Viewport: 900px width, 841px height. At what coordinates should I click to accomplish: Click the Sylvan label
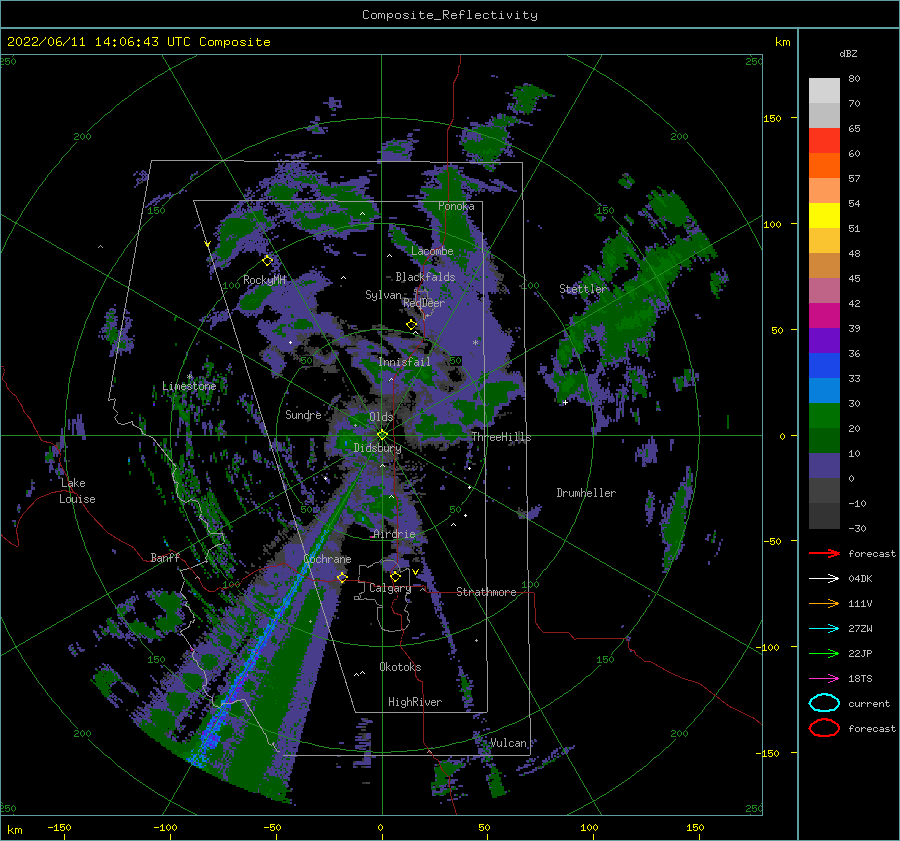(383, 295)
